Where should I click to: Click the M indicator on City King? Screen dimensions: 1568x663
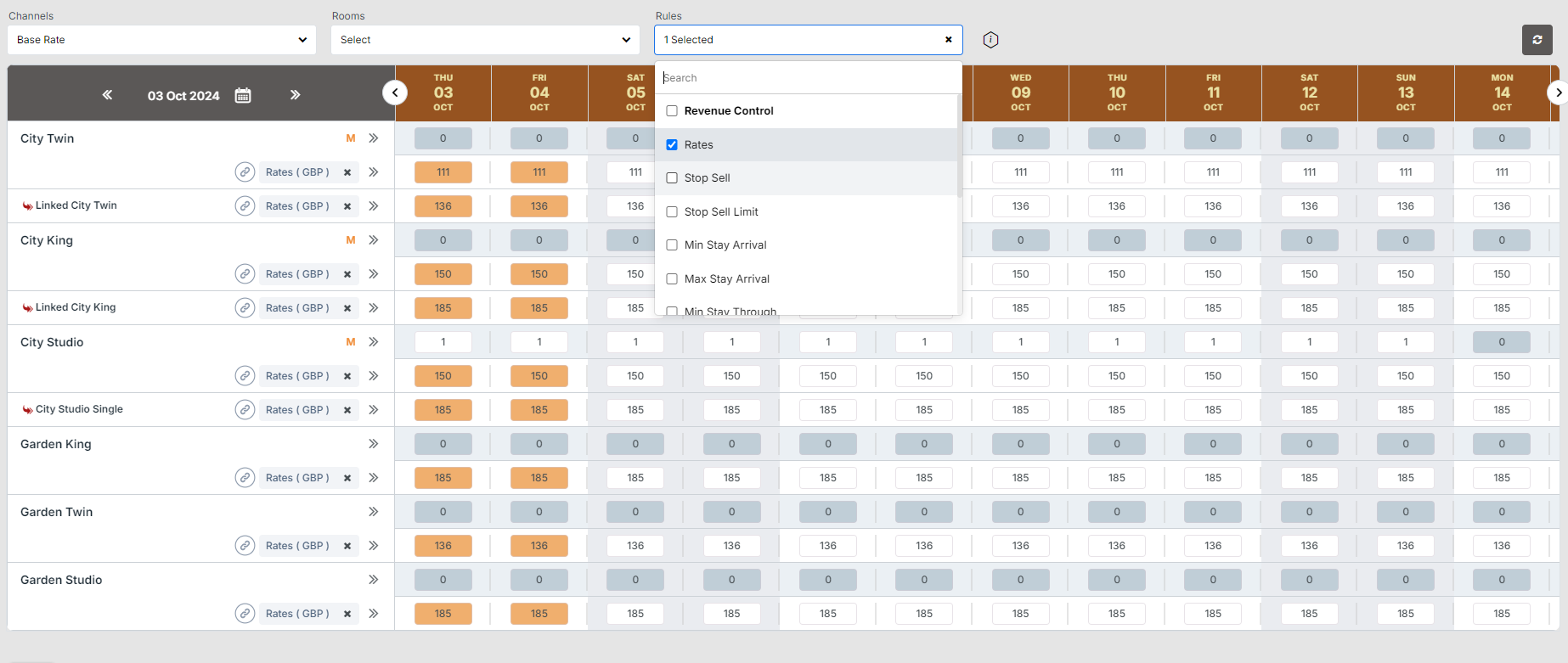click(x=350, y=240)
